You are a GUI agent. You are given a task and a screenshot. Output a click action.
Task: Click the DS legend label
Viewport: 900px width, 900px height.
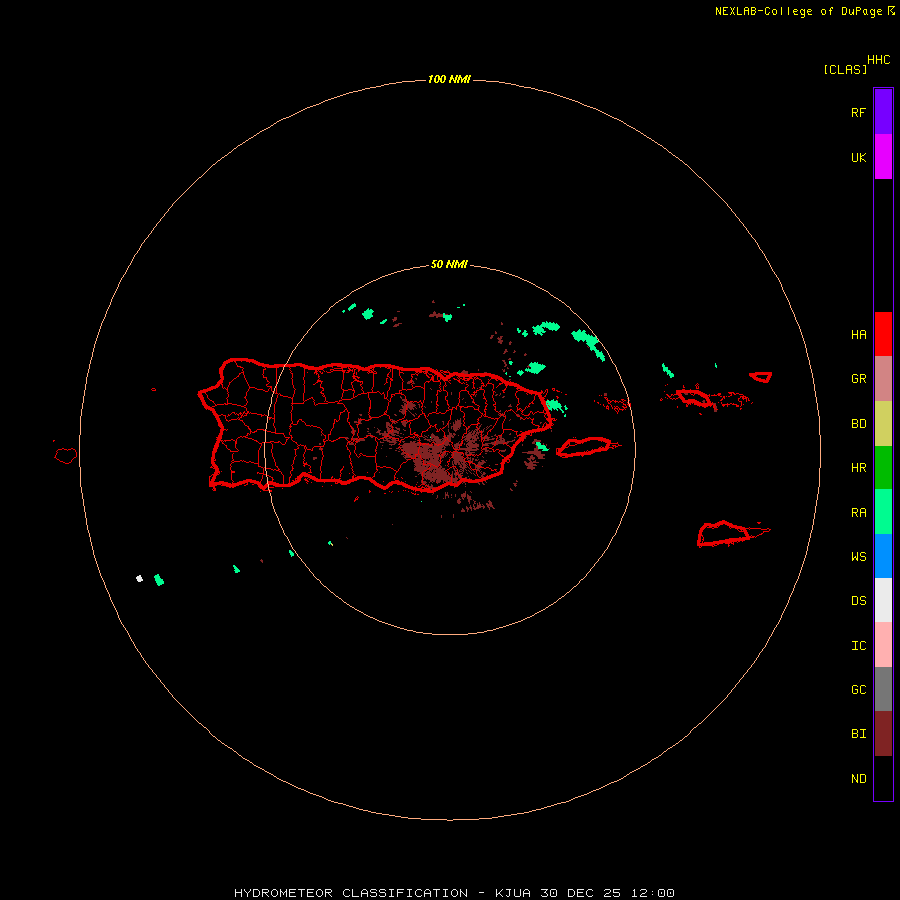tap(858, 601)
